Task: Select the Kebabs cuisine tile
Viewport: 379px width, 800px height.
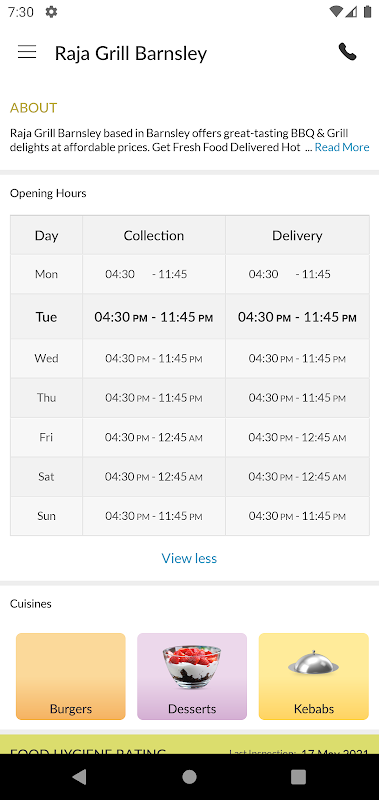Action: coord(314,676)
